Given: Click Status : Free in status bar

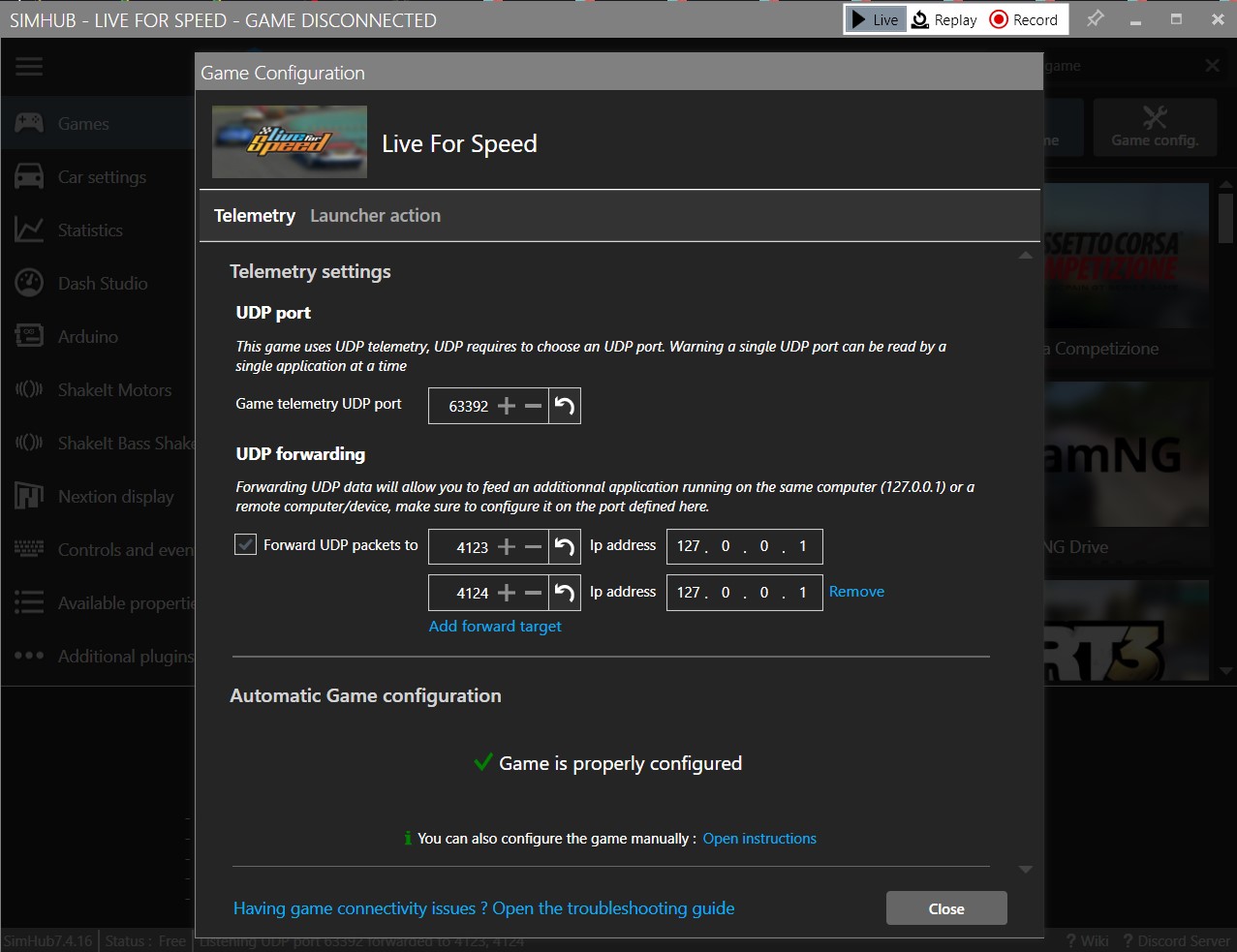Looking at the screenshot, I should click(145, 940).
